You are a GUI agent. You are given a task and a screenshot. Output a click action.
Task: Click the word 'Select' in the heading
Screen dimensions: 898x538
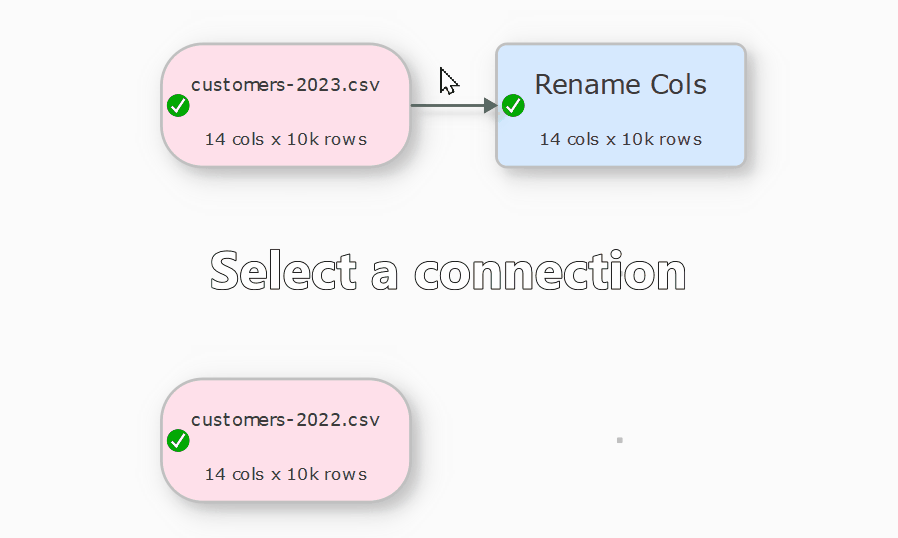click(283, 272)
